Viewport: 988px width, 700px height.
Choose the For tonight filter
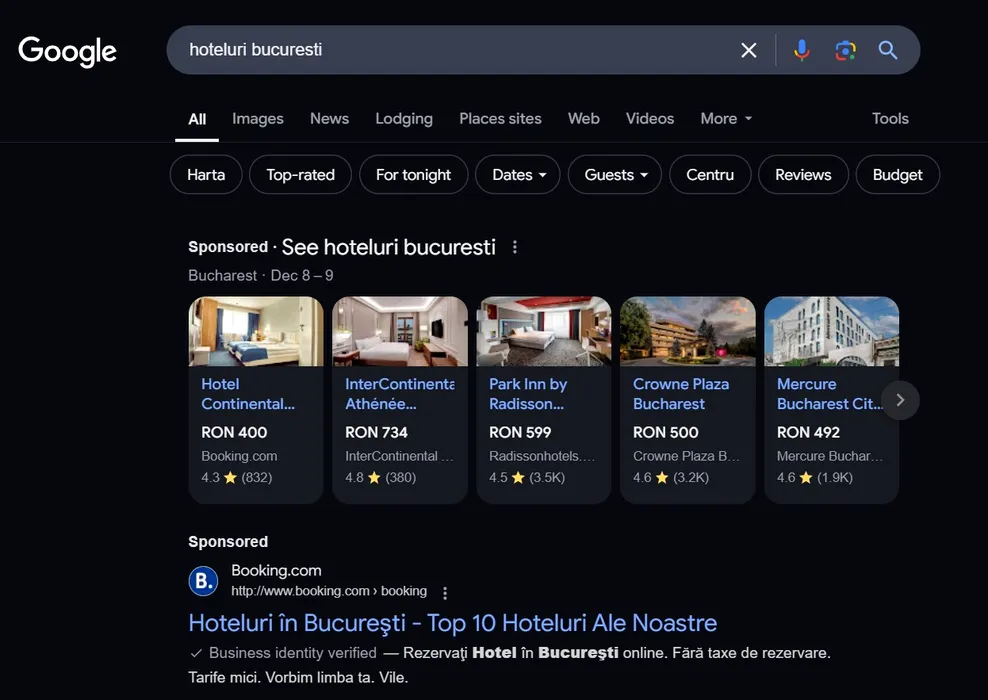point(413,175)
